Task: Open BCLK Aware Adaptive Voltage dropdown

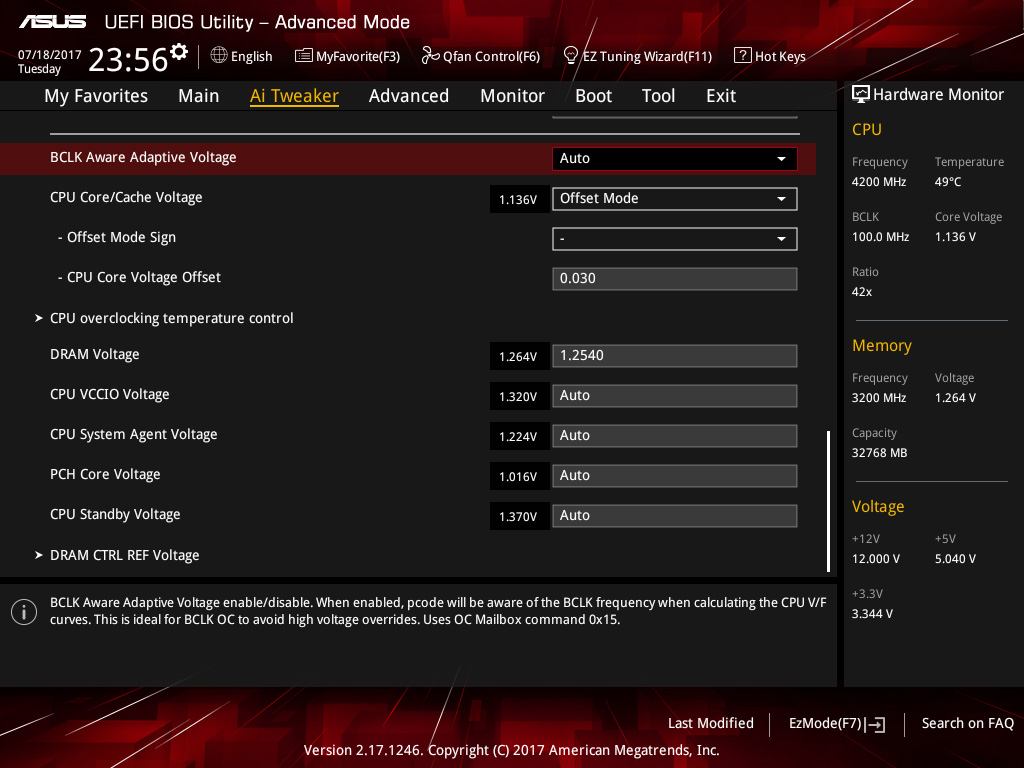Action: 674,158
